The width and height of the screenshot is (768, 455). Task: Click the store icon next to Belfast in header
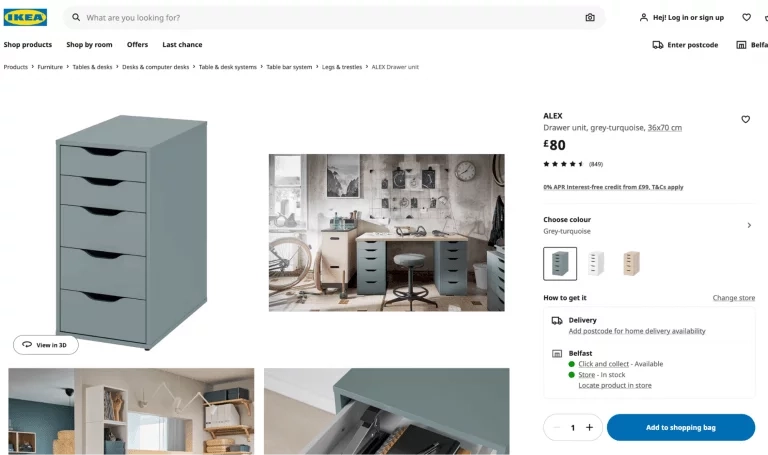pyautogui.click(x=741, y=45)
